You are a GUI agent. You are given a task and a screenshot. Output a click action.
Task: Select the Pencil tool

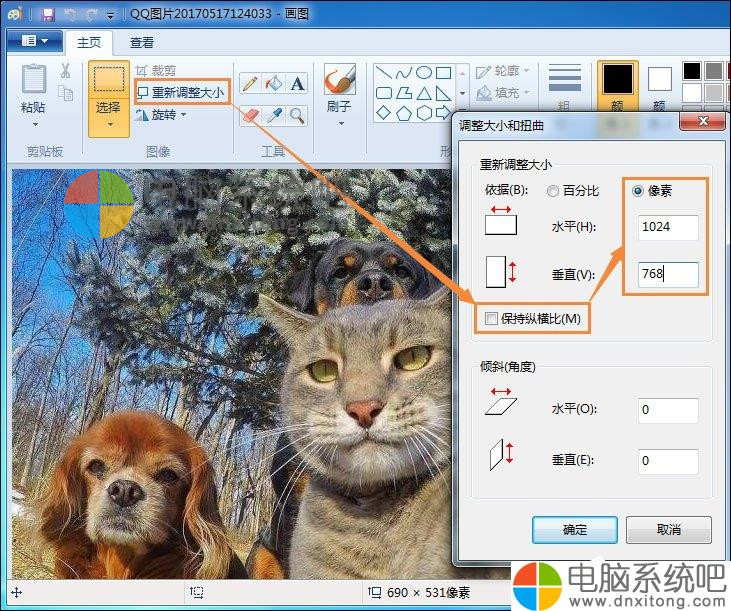(x=250, y=84)
